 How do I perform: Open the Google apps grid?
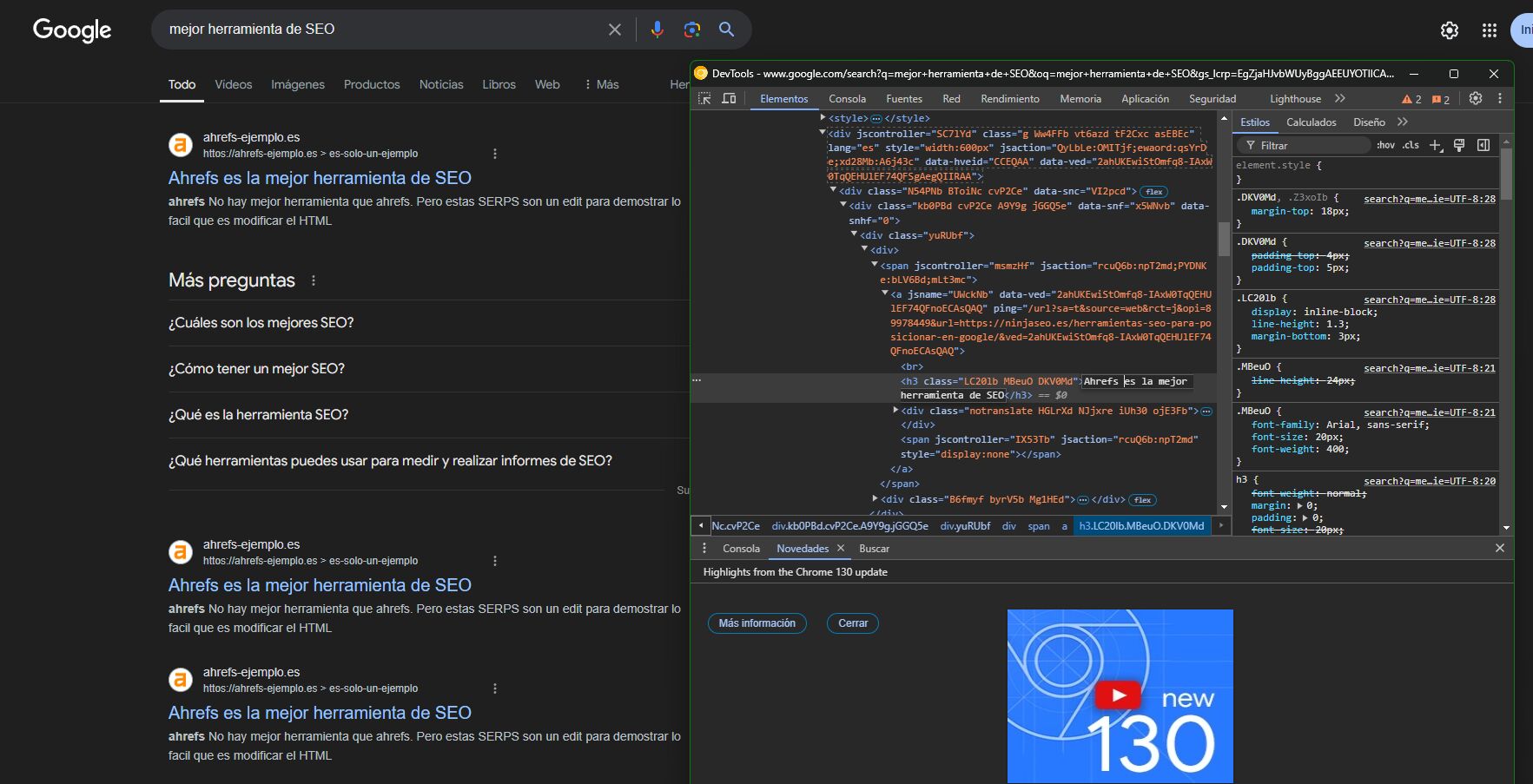[1489, 30]
